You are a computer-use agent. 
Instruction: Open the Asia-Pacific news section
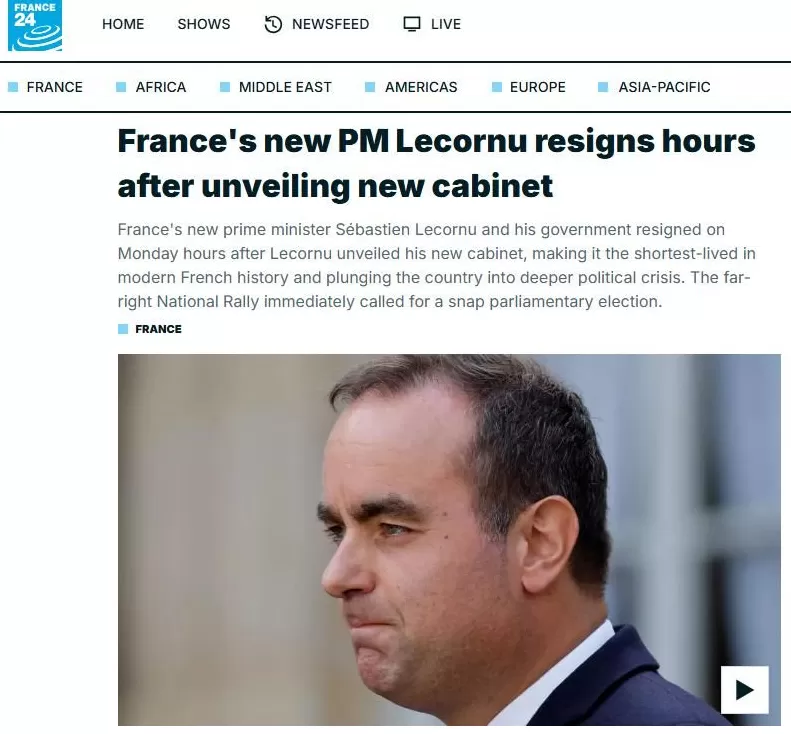(664, 87)
